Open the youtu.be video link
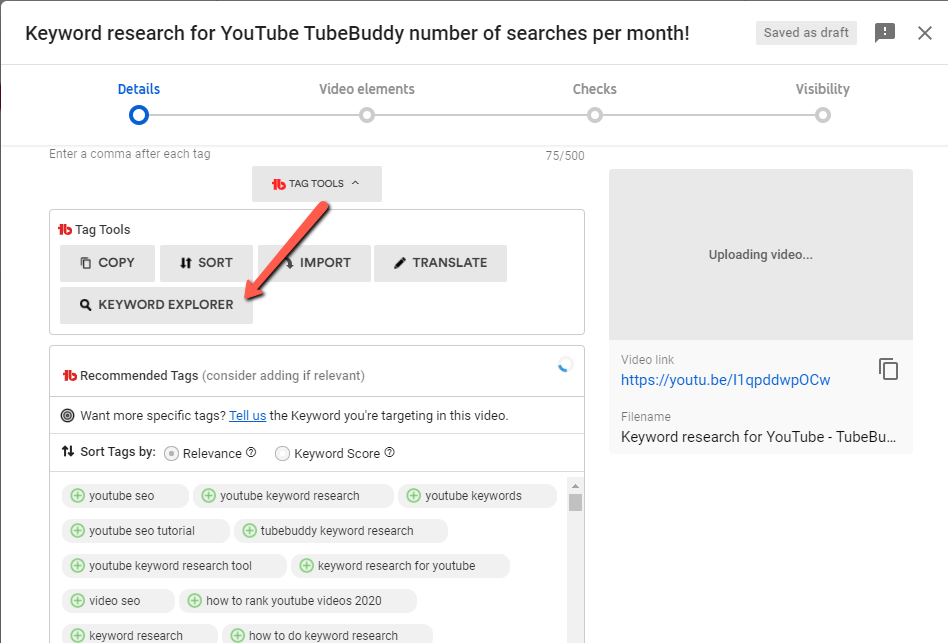948x643 pixels. point(725,380)
